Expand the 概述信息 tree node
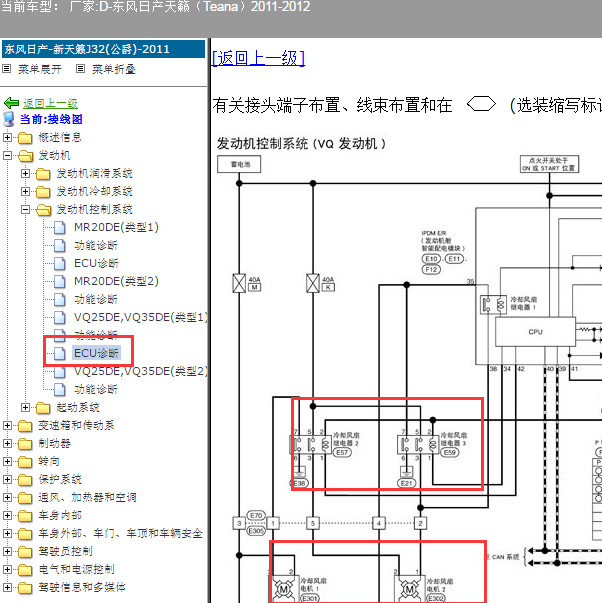 tap(8, 138)
